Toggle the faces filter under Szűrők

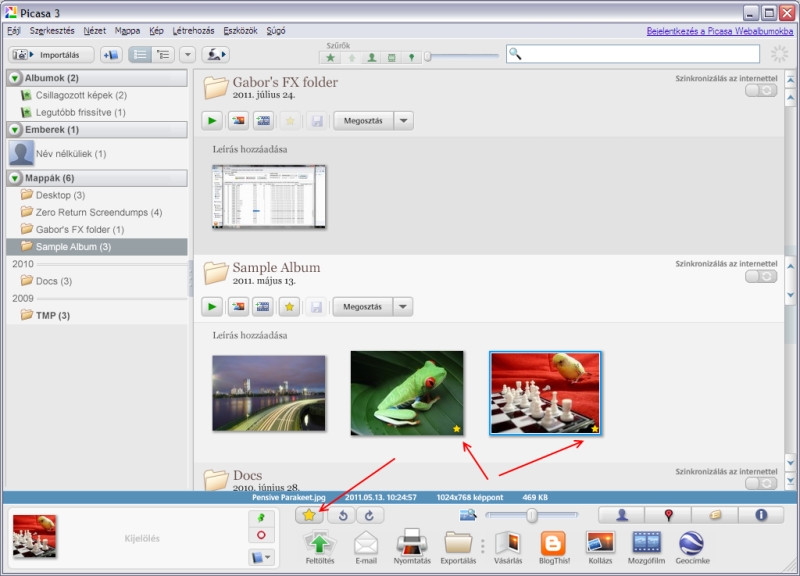[x=371, y=58]
